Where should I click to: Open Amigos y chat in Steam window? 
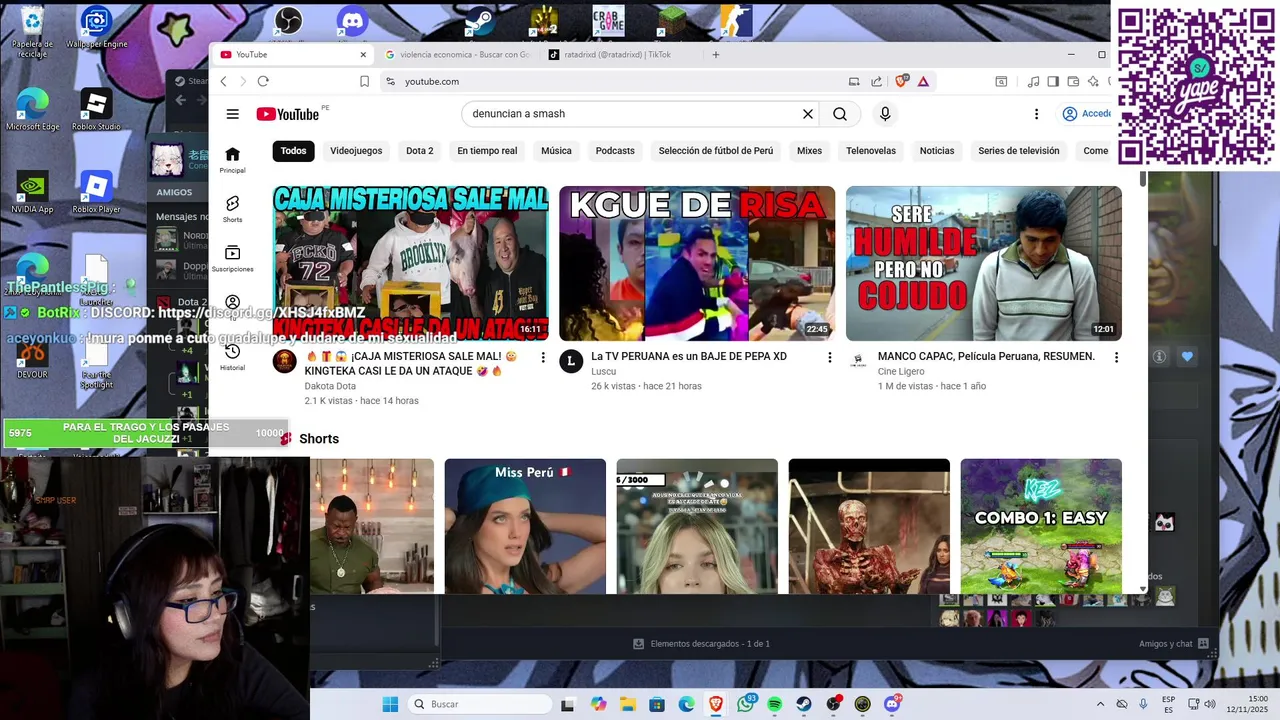[1173, 644]
